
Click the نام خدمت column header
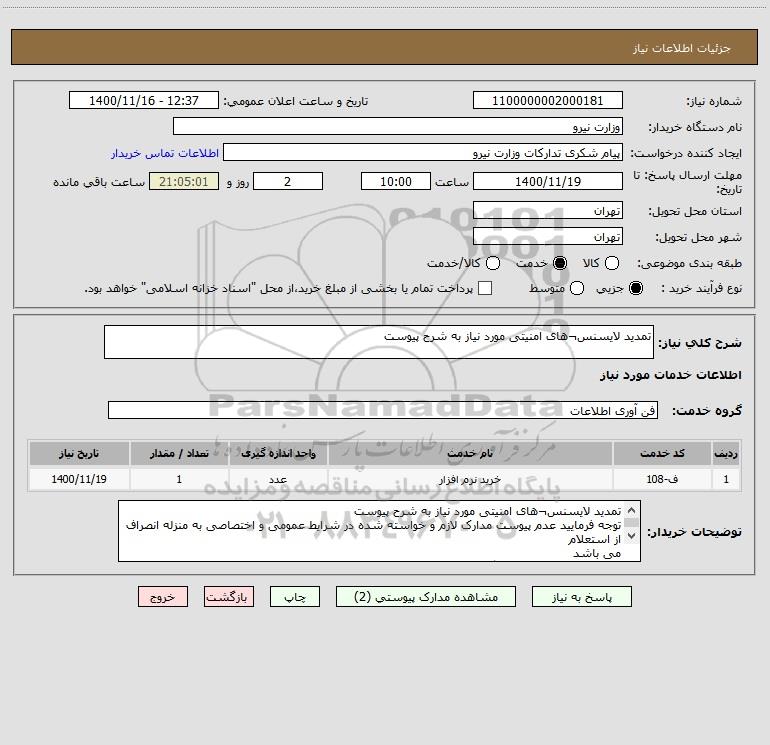click(470, 453)
